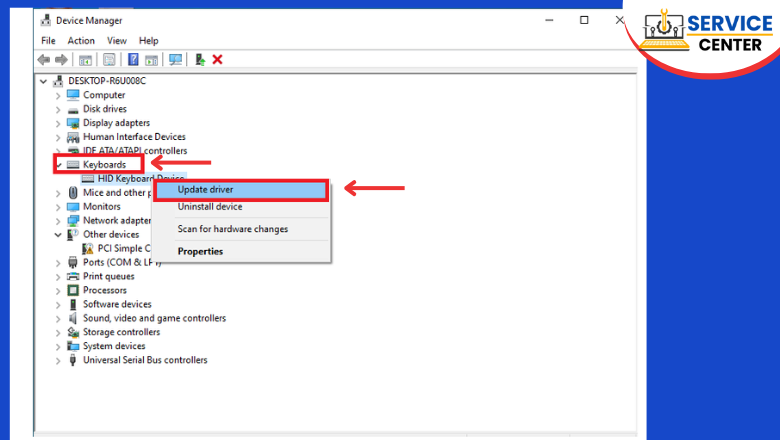
Task: Expand the Display adapters category
Action: (x=58, y=123)
